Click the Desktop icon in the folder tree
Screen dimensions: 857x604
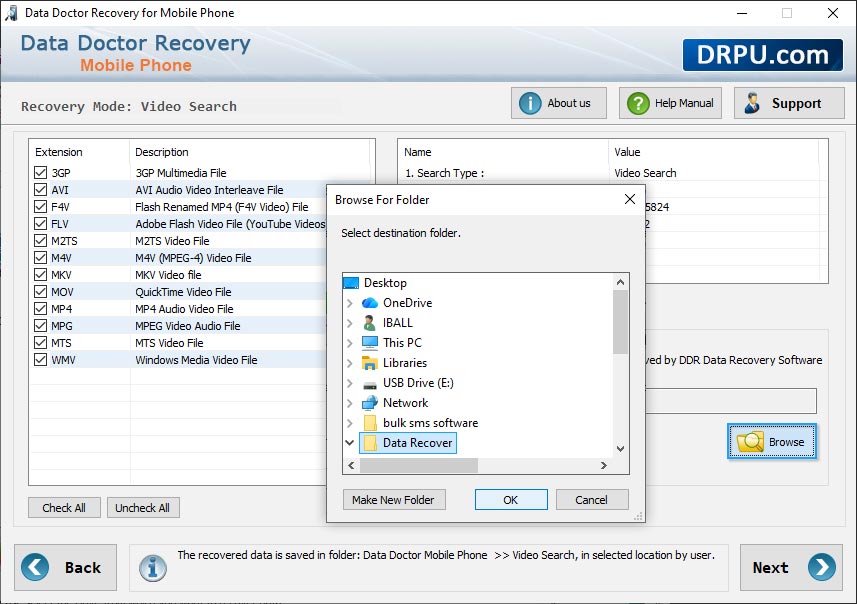coord(351,283)
